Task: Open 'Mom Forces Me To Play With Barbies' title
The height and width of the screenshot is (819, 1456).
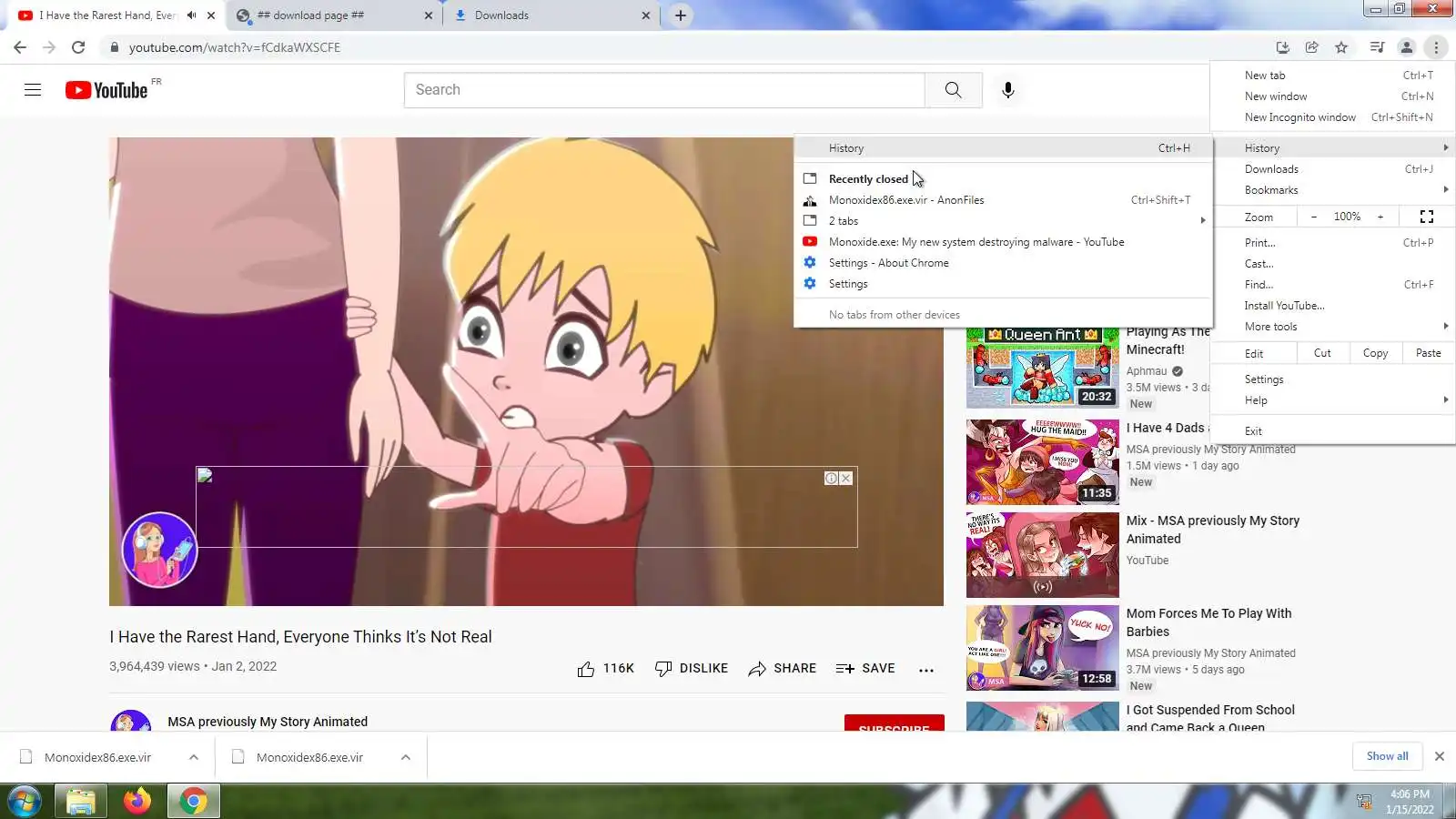Action: click(1208, 622)
